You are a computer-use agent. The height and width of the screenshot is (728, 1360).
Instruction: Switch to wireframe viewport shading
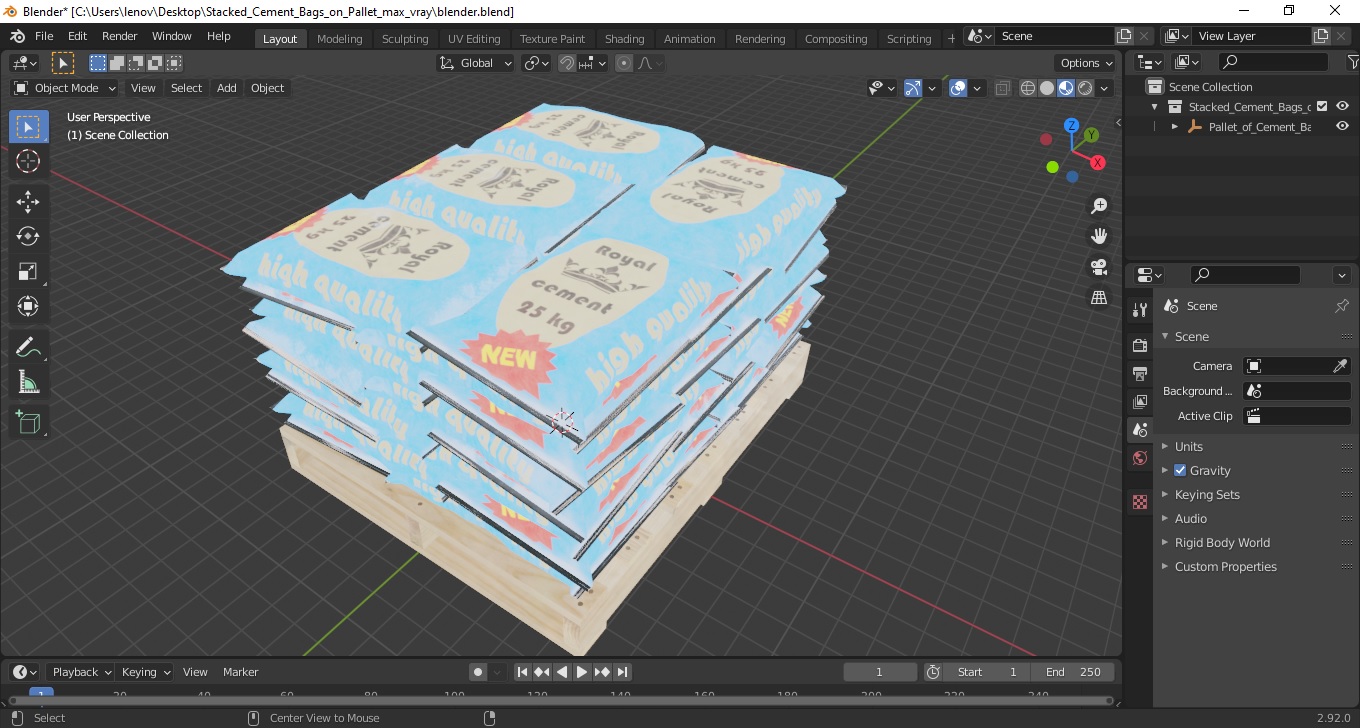[1028, 88]
